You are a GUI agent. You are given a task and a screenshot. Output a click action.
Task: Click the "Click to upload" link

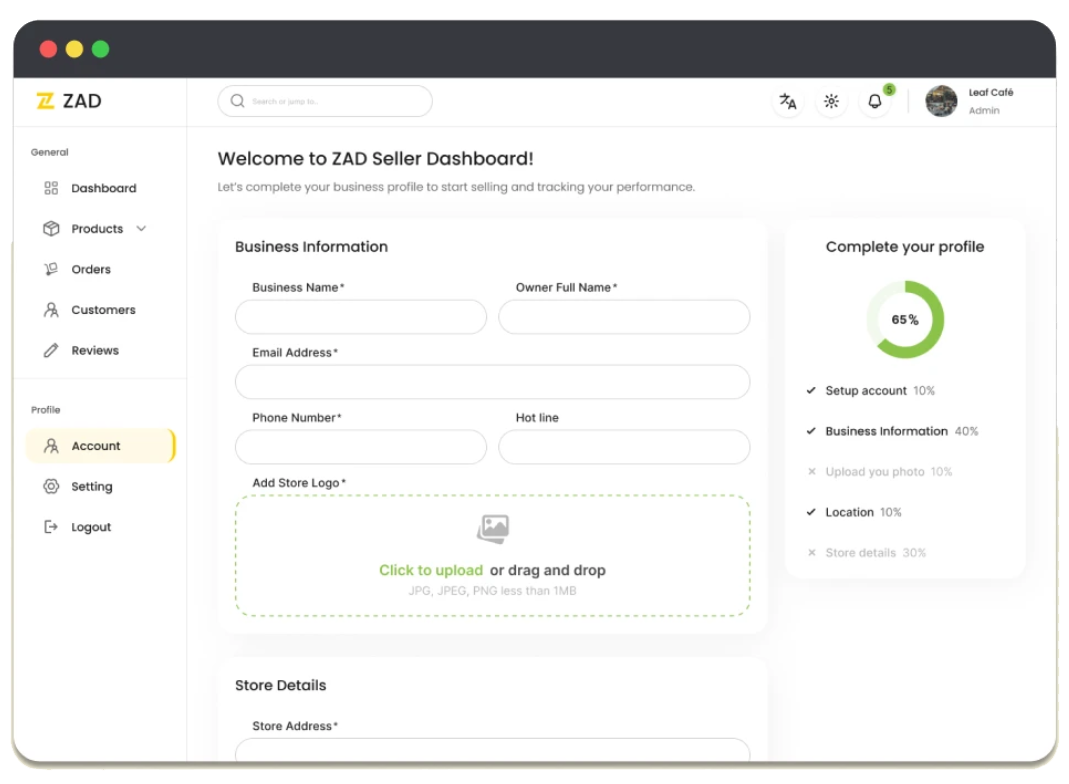(x=431, y=570)
